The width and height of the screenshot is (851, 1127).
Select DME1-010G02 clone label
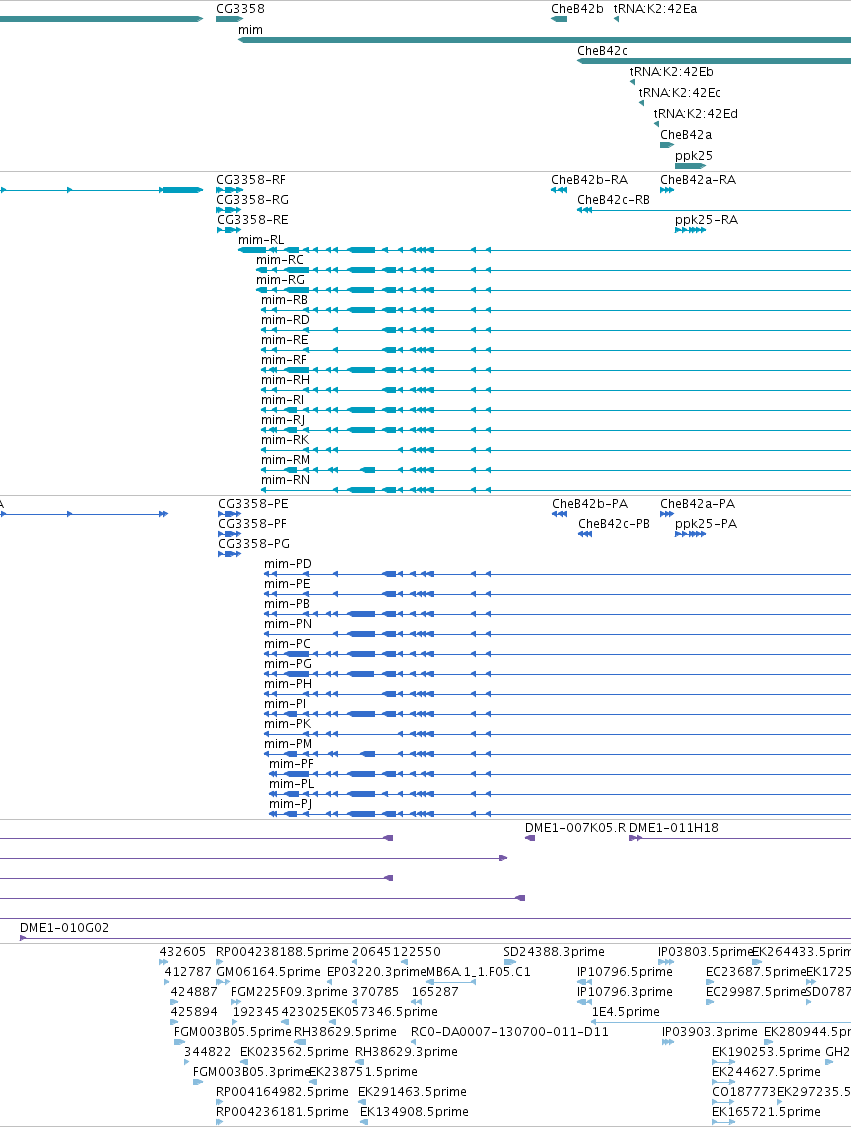[x=65, y=928]
